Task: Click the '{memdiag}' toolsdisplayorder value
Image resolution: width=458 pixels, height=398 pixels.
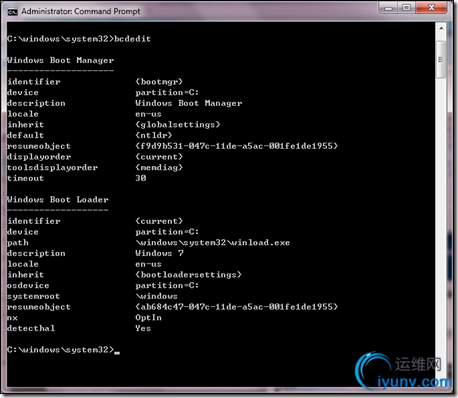Action: click(159, 167)
